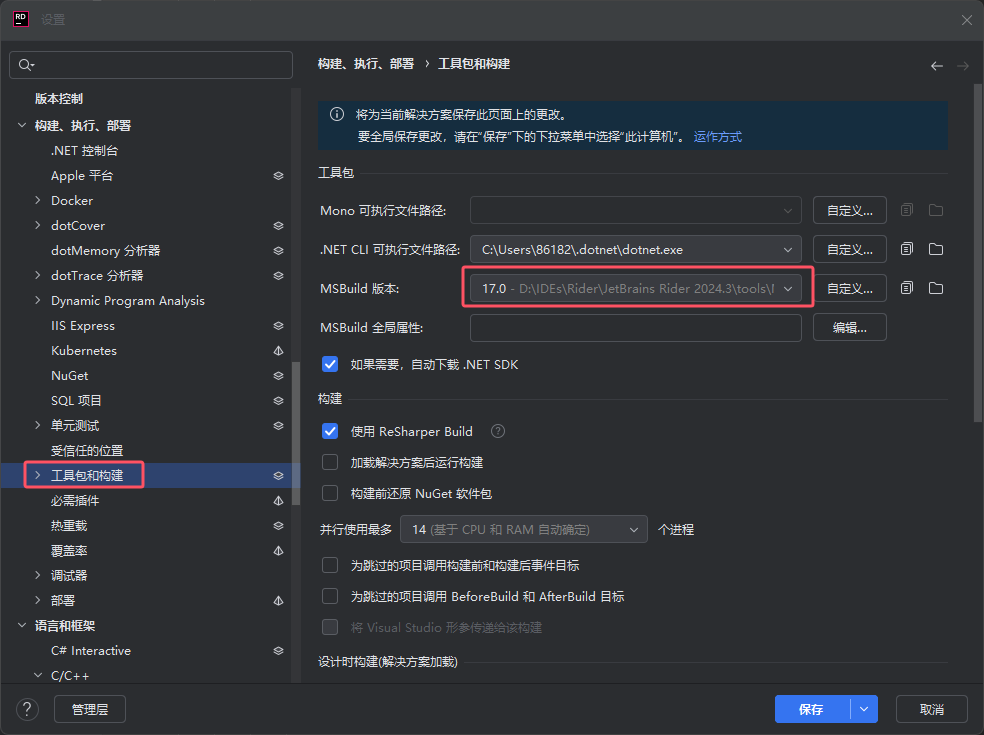Click layer icon beside 单元测试
Image resolution: width=984 pixels, height=735 pixels.
click(278, 426)
